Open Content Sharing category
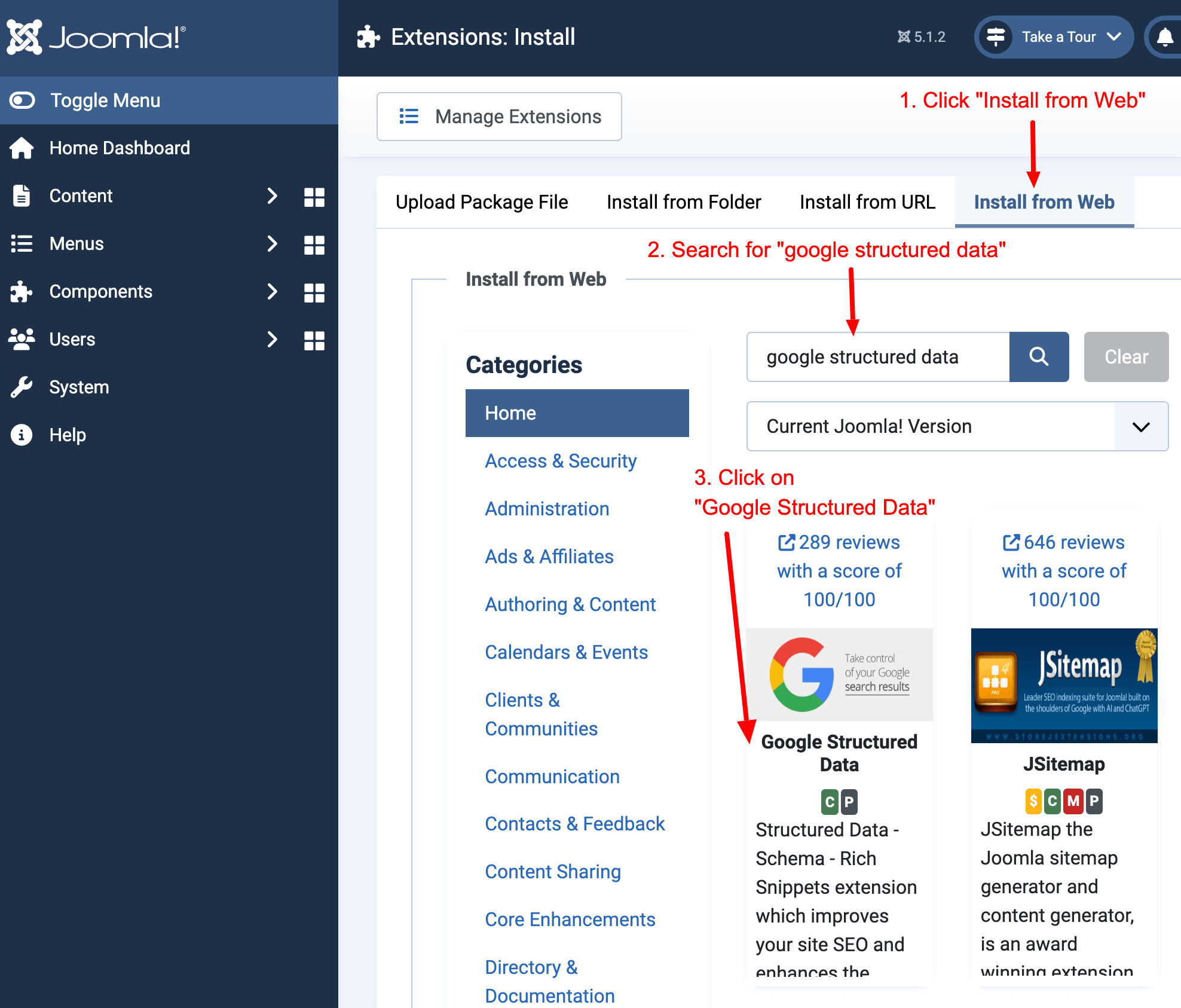The width and height of the screenshot is (1181, 1008). click(x=553, y=872)
